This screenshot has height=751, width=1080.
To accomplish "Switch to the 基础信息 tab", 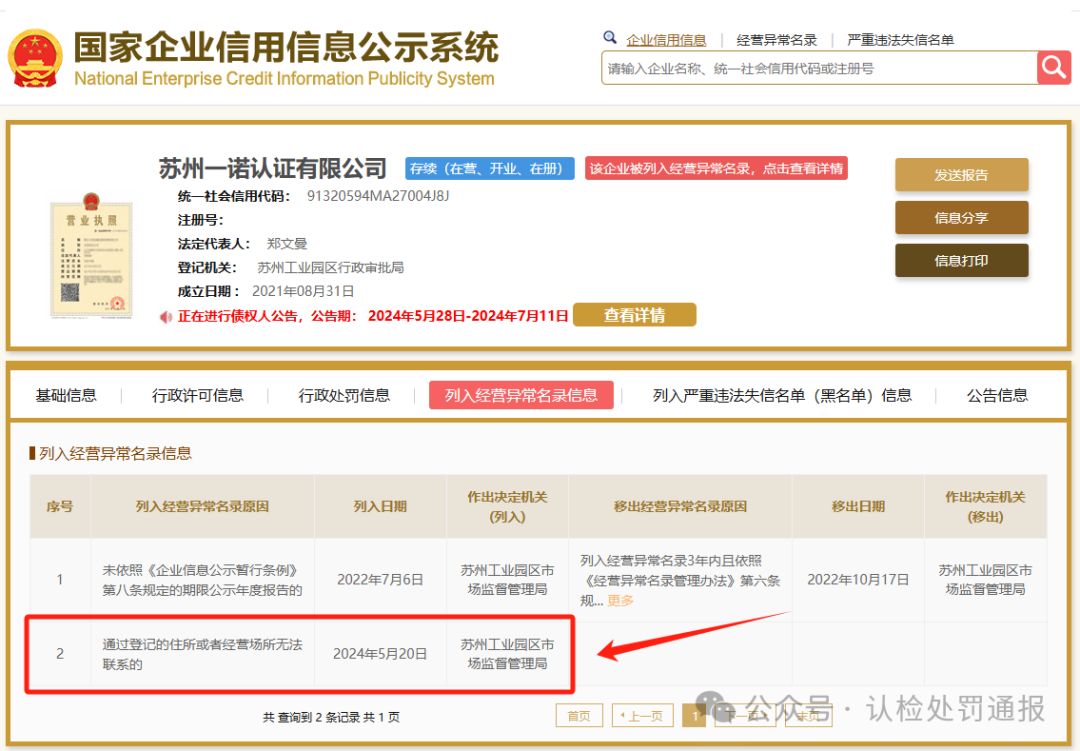I will pos(66,395).
